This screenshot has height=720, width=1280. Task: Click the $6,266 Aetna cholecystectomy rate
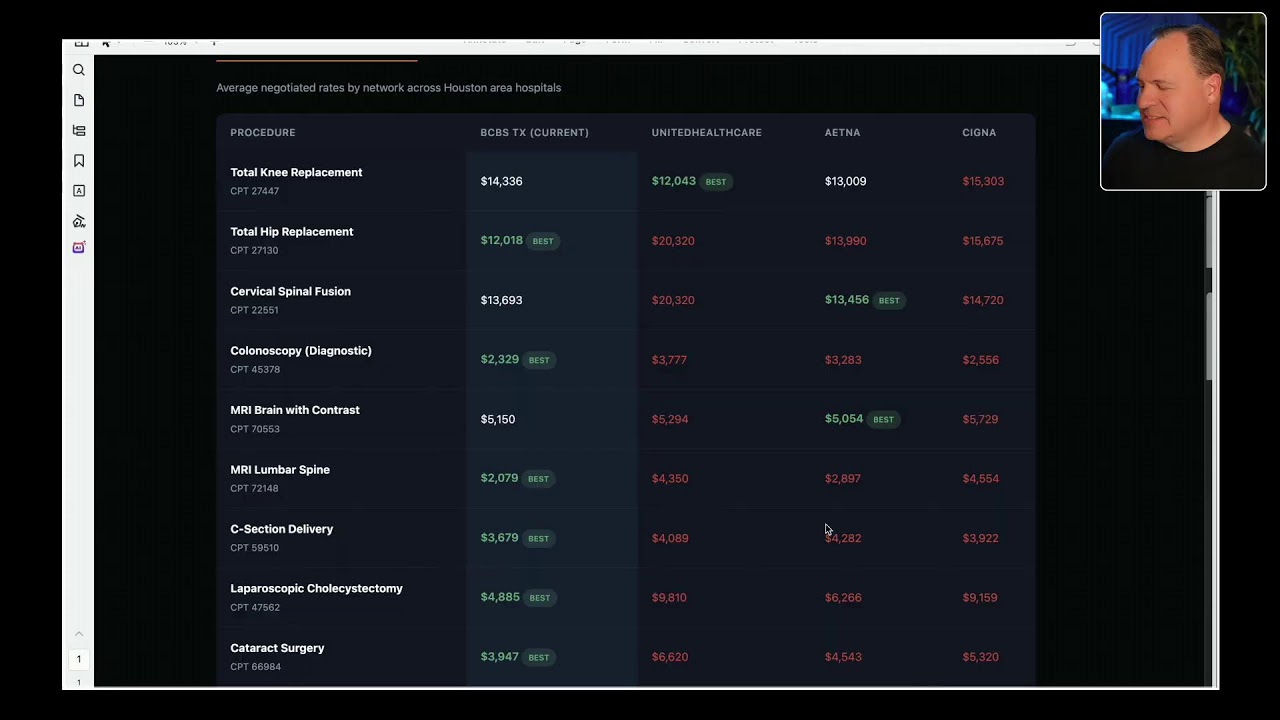[843, 598]
